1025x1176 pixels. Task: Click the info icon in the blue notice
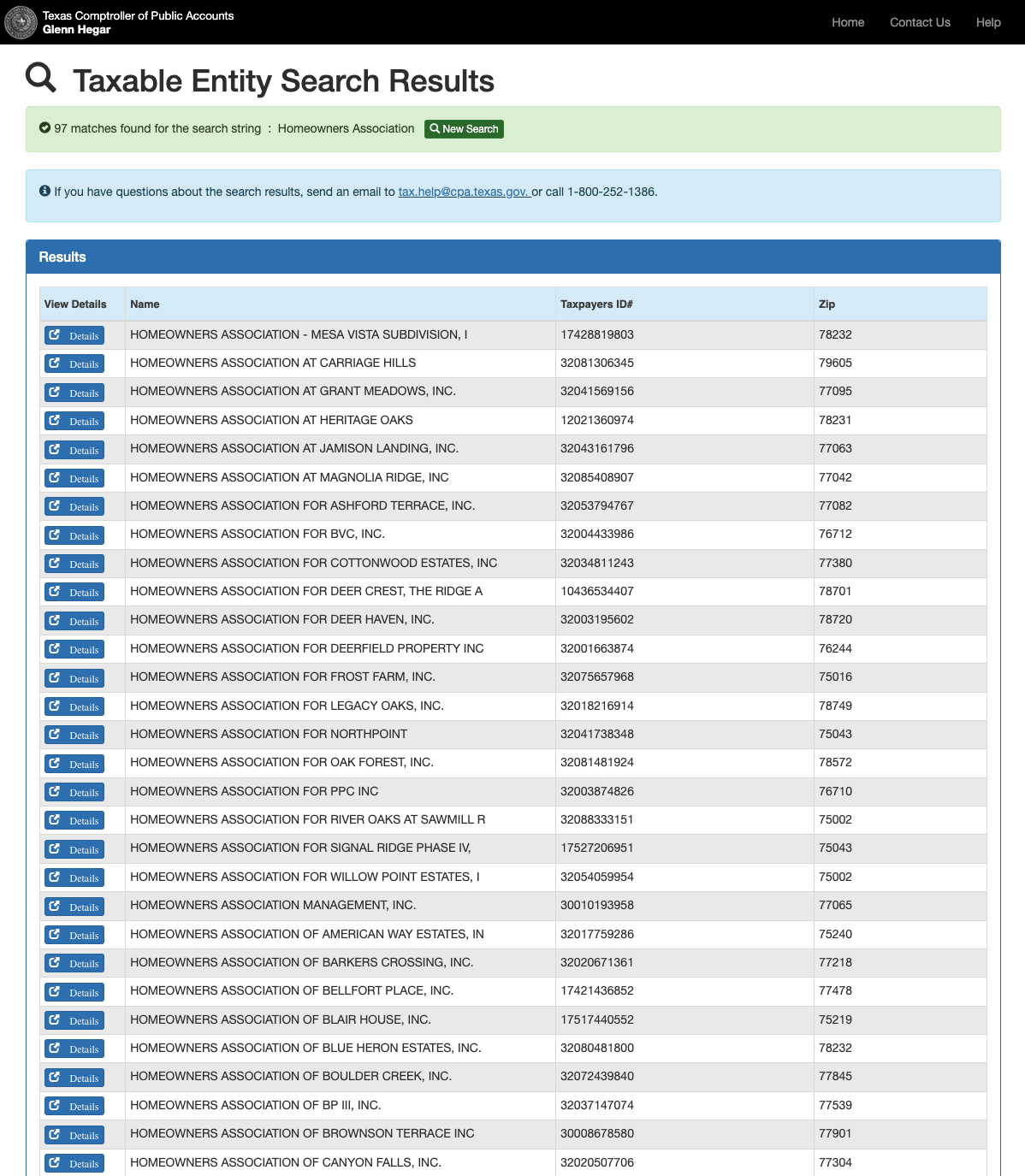tap(45, 191)
